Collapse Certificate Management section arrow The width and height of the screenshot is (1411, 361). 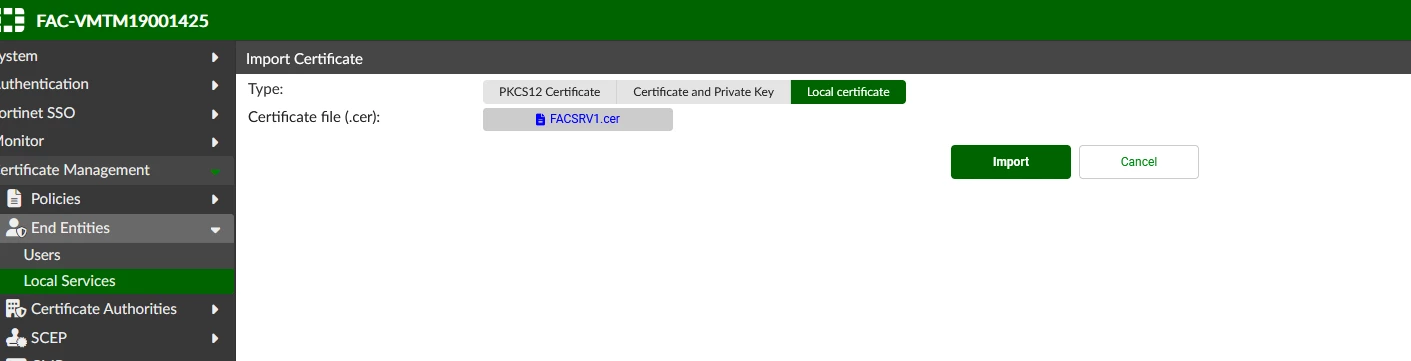[215, 172]
